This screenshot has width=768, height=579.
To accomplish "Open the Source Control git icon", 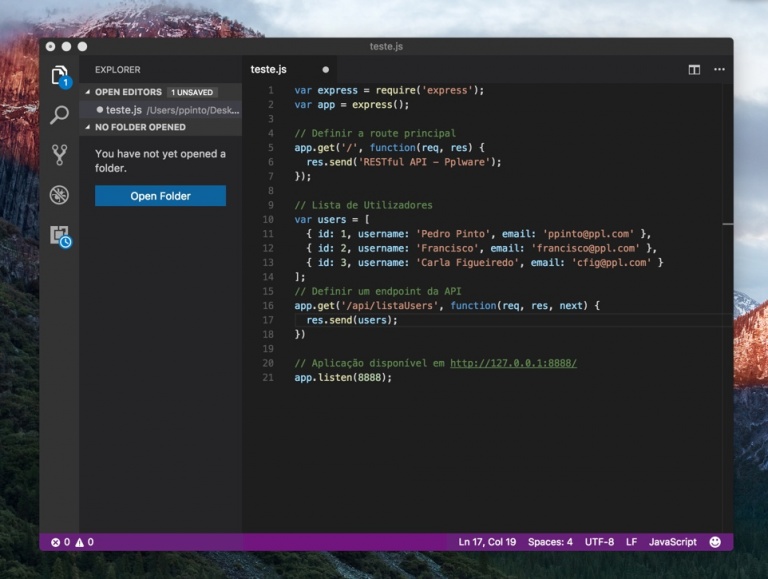I will (60, 155).
